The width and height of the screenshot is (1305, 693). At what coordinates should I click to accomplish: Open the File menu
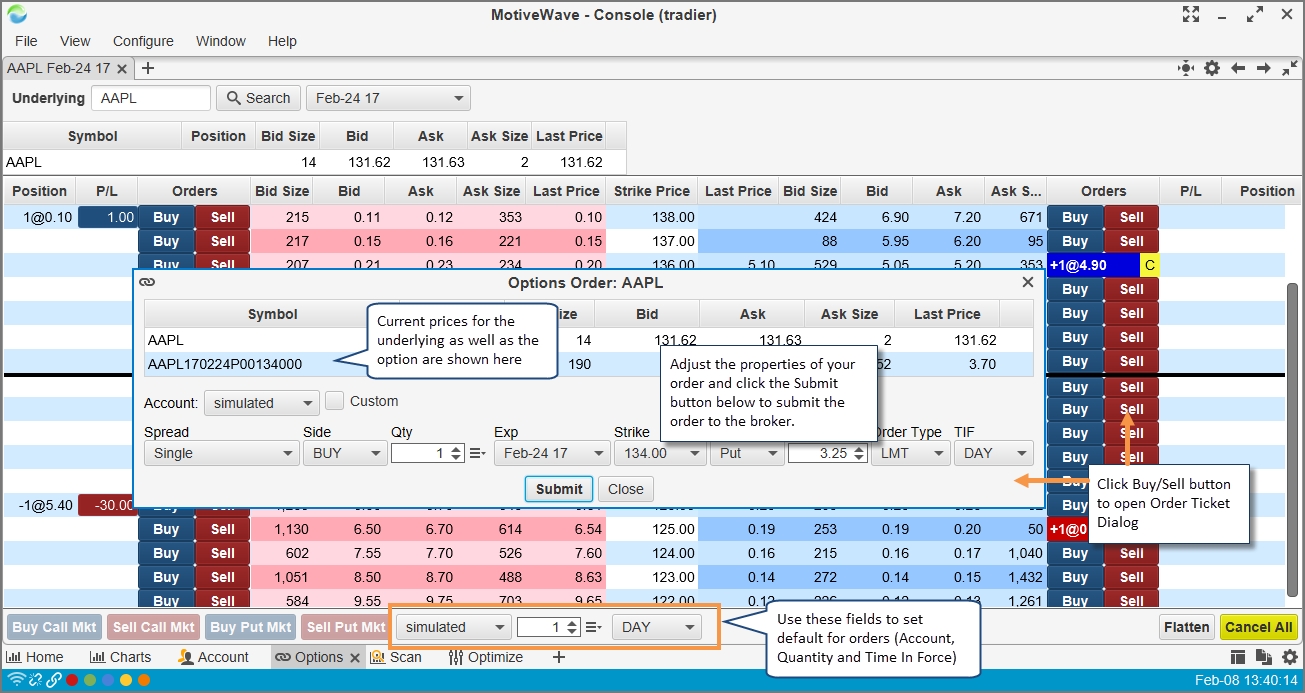27,41
